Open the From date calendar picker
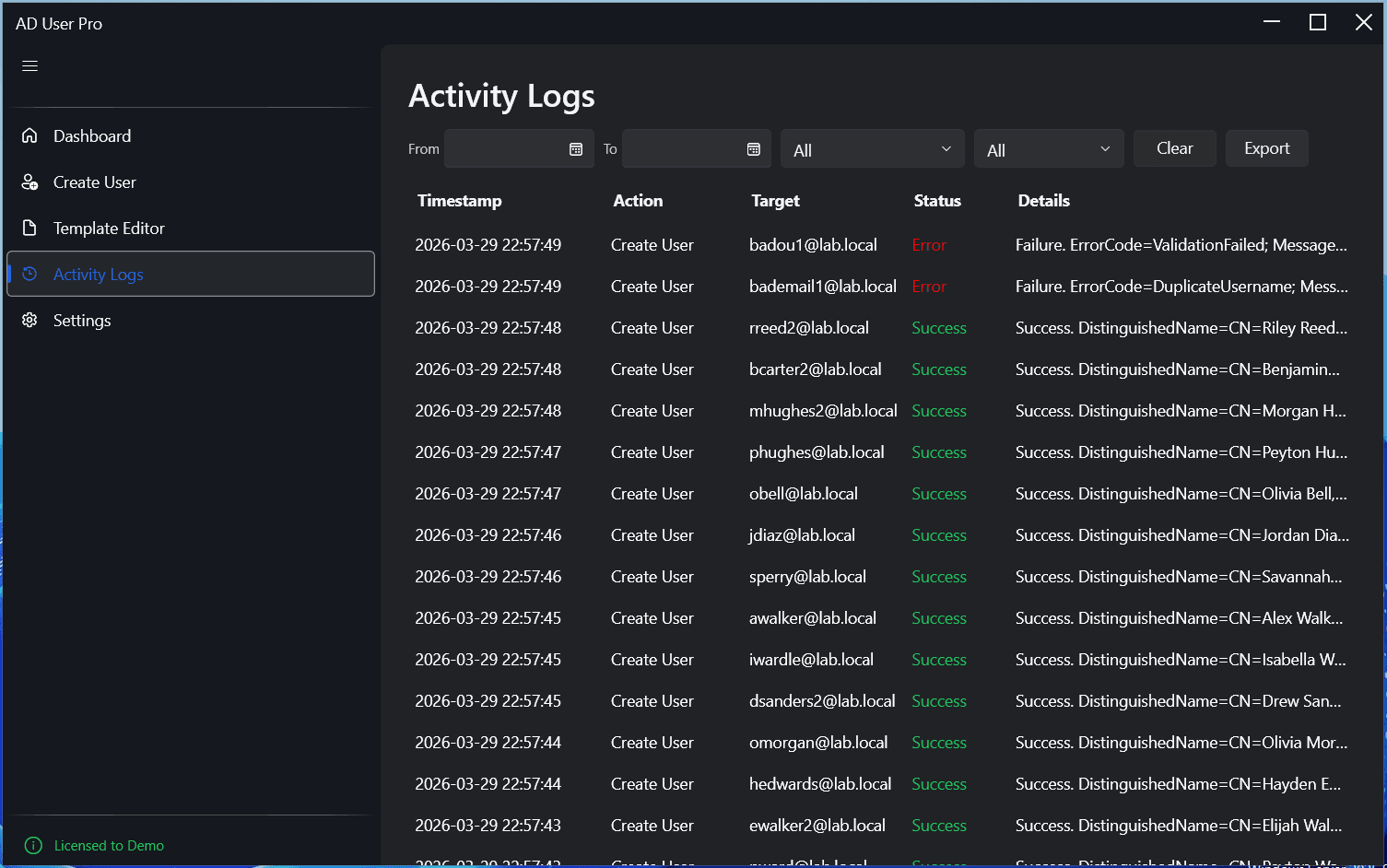The image size is (1387, 868). [x=576, y=148]
